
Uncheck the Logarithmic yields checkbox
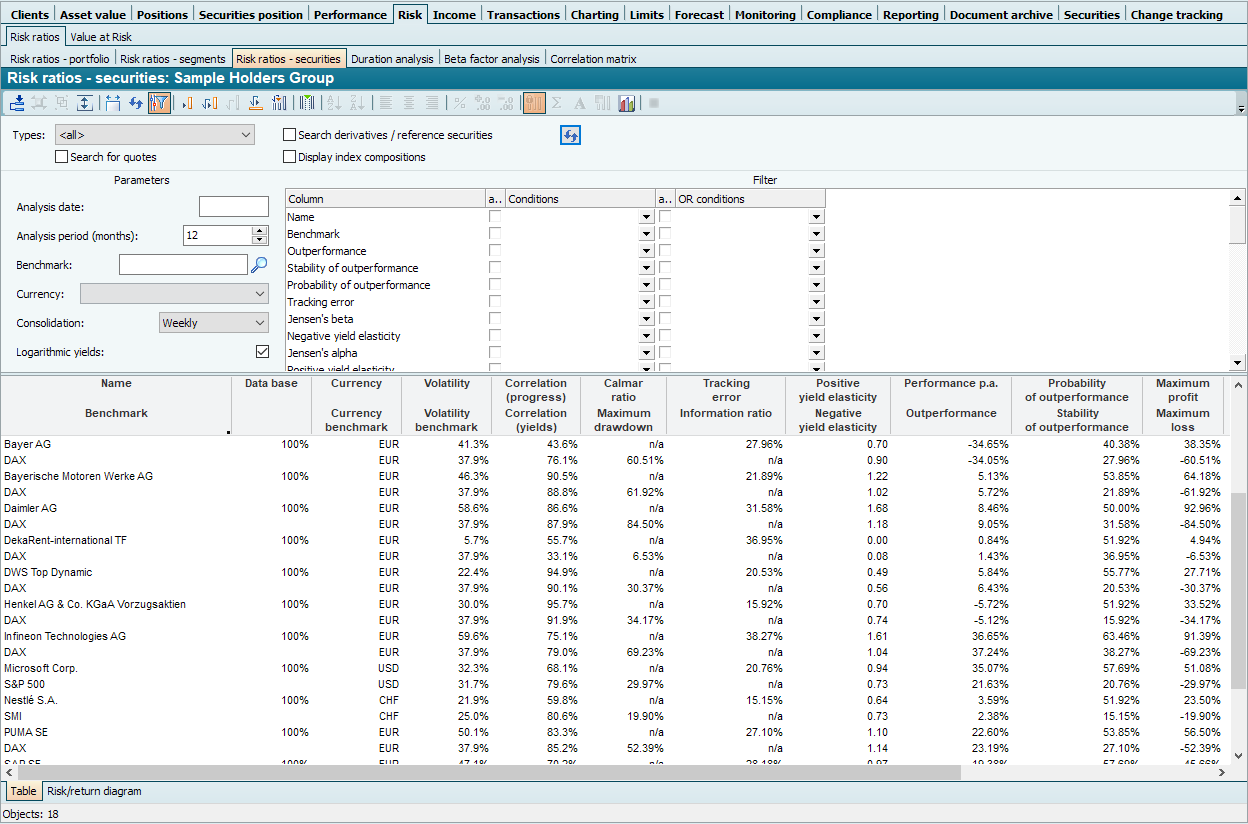262,352
